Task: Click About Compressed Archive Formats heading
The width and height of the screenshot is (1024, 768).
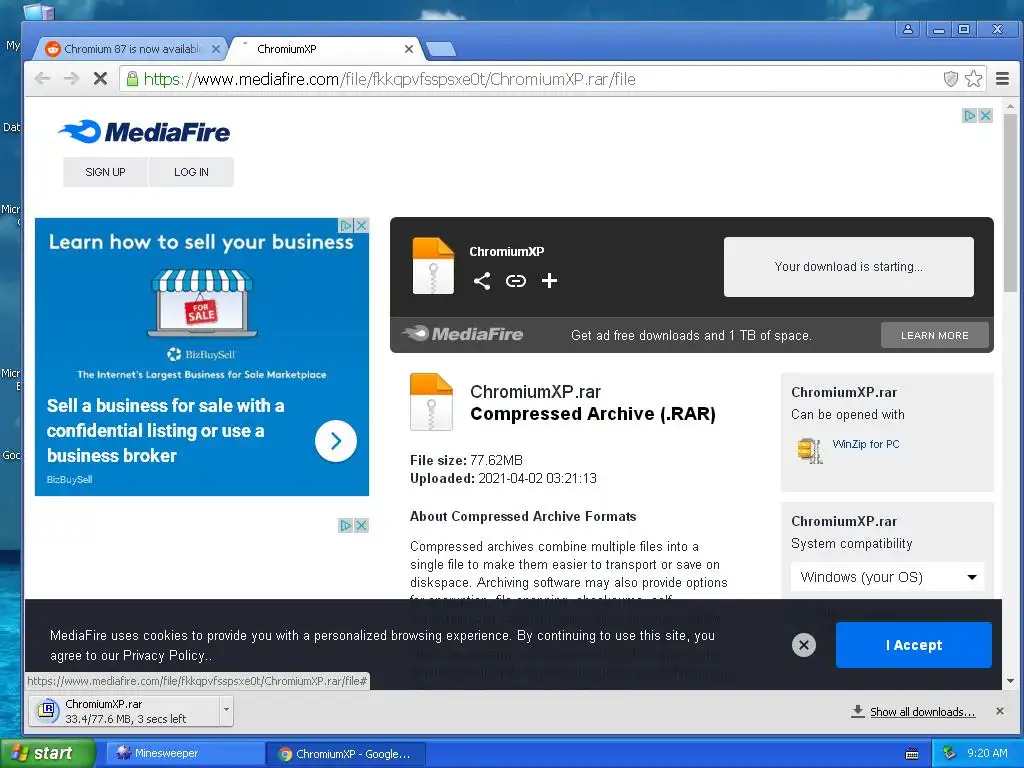Action: 523,516
